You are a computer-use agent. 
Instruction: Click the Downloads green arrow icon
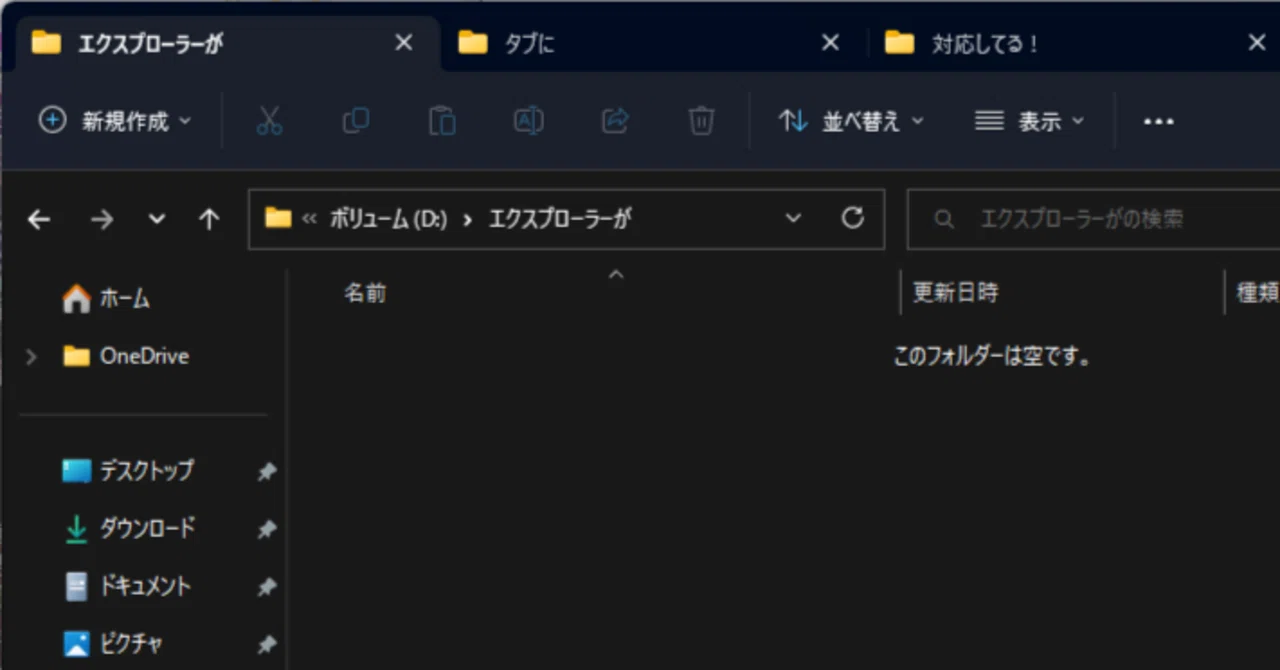76,529
